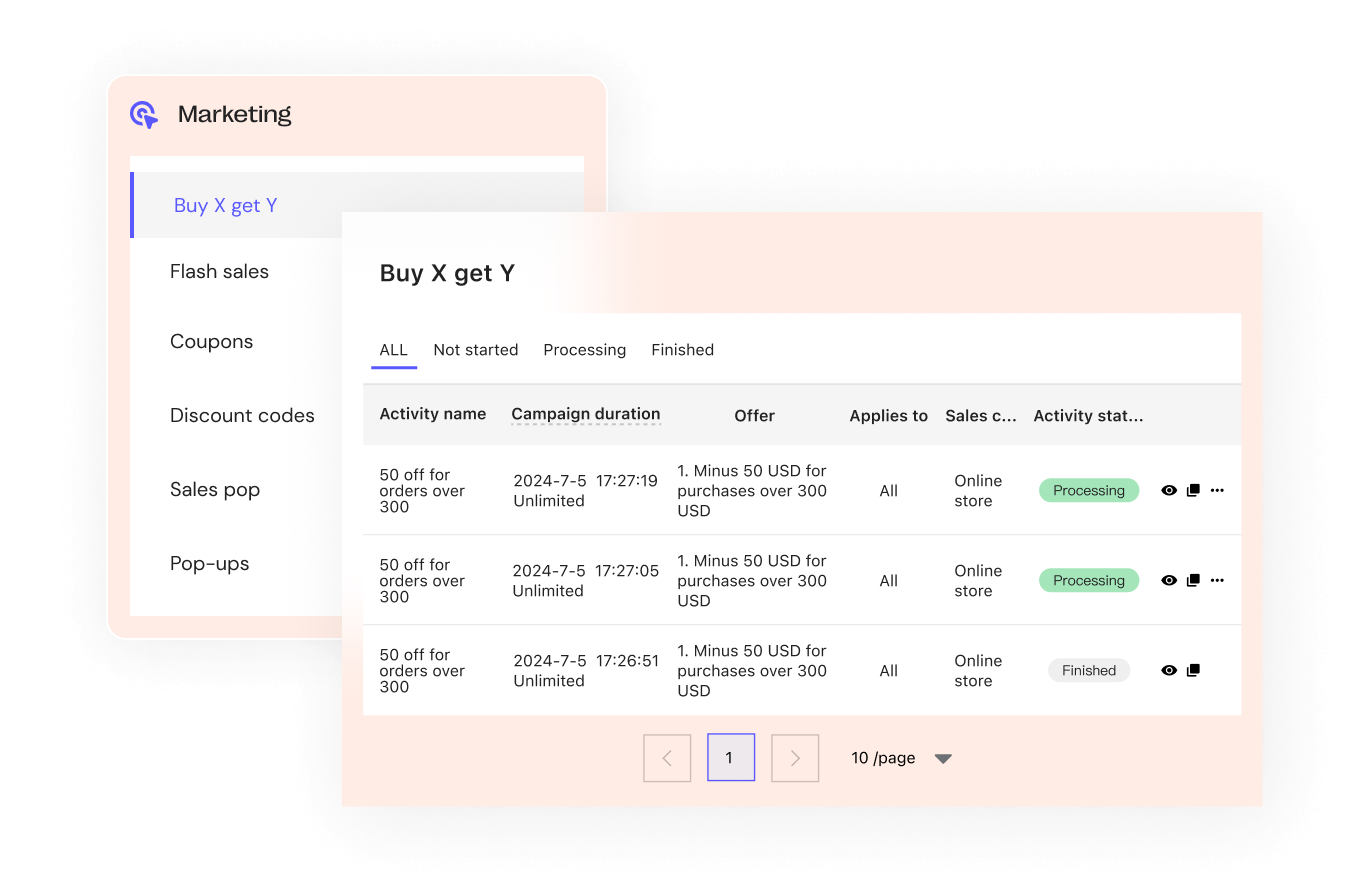Open Coupons in the Marketing menu

[211, 342]
